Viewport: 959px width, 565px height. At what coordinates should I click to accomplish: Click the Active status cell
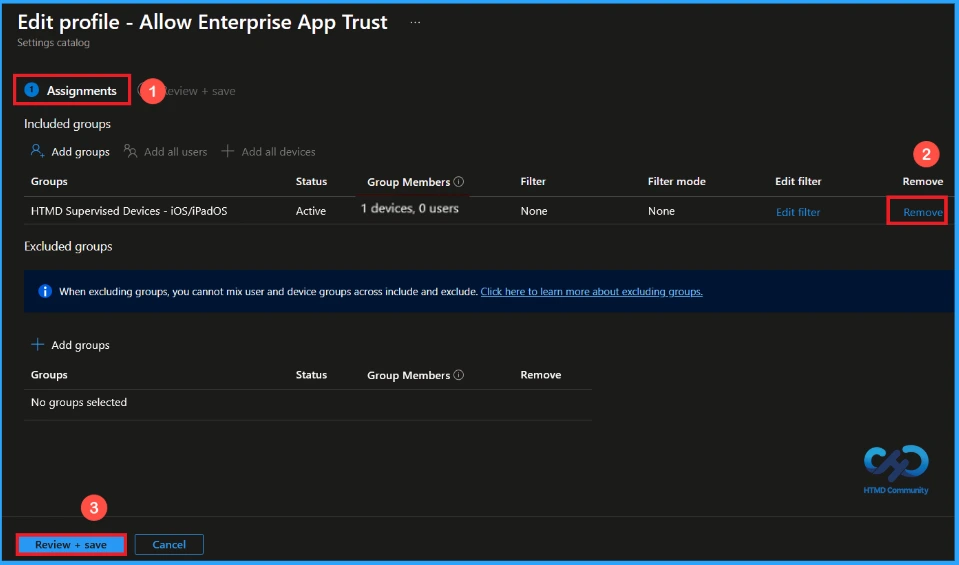tap(311, 211)
